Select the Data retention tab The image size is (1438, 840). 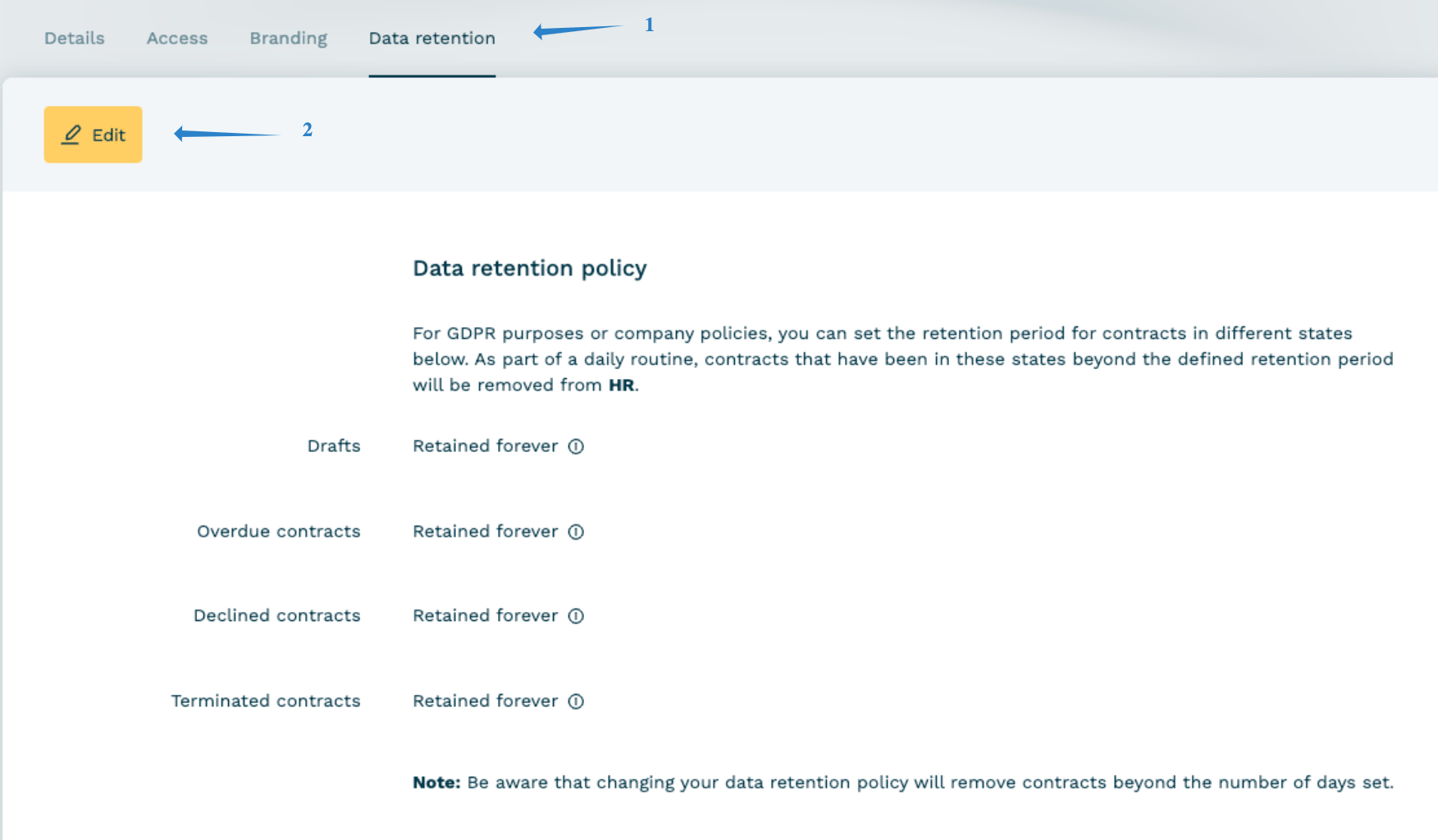pyautogui.click(x=431, y=39)
